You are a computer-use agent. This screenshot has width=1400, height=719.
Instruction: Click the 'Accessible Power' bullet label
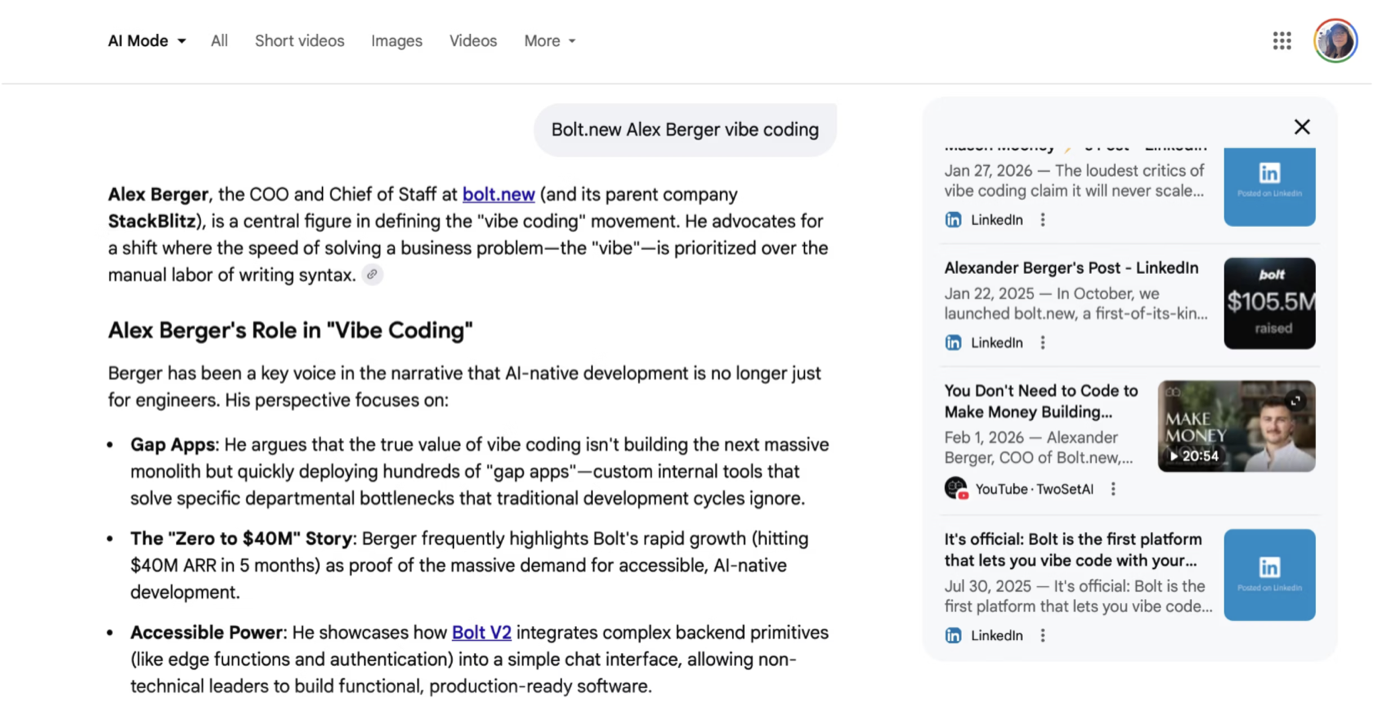click(x=207, y=633)
